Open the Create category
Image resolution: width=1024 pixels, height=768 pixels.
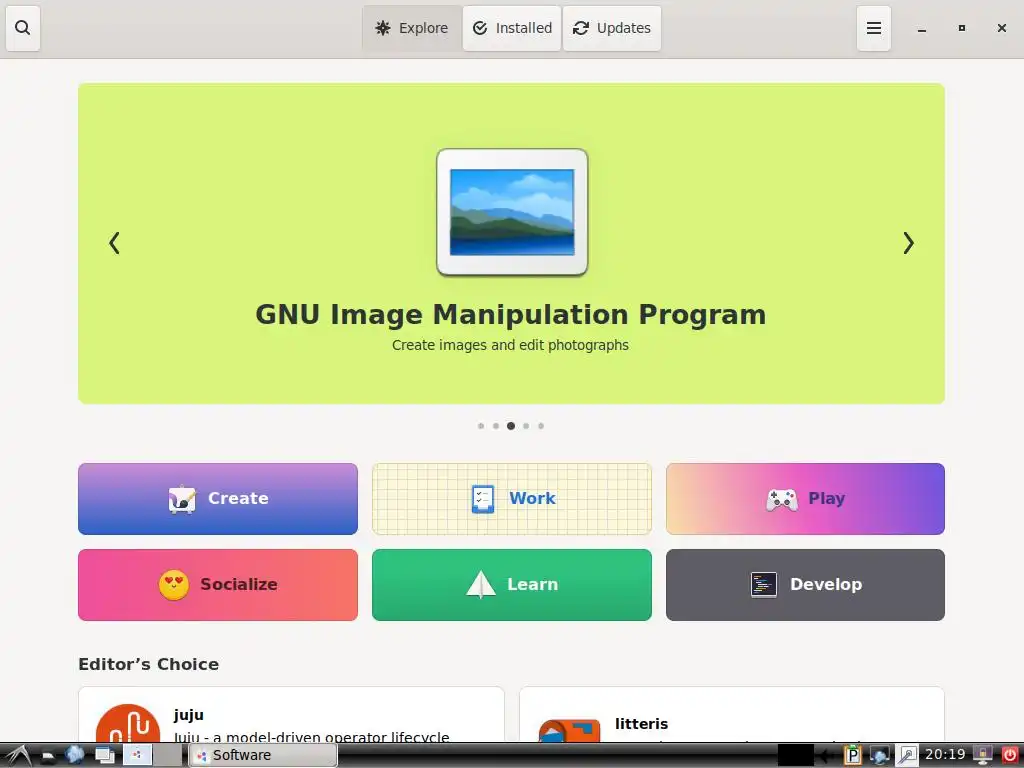point(218,499)
